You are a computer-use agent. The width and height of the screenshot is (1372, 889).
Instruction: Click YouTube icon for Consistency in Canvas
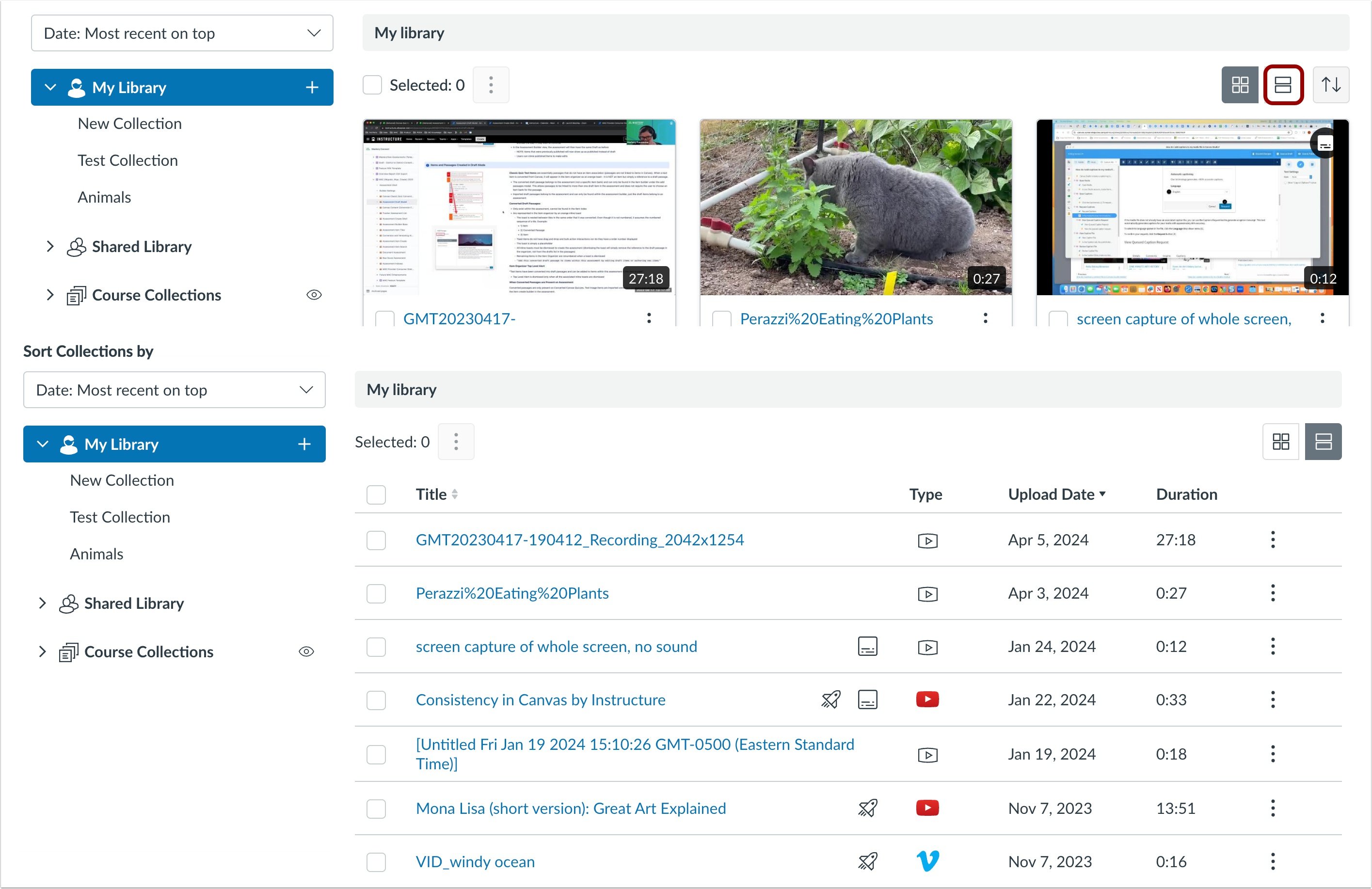point(927,699)
